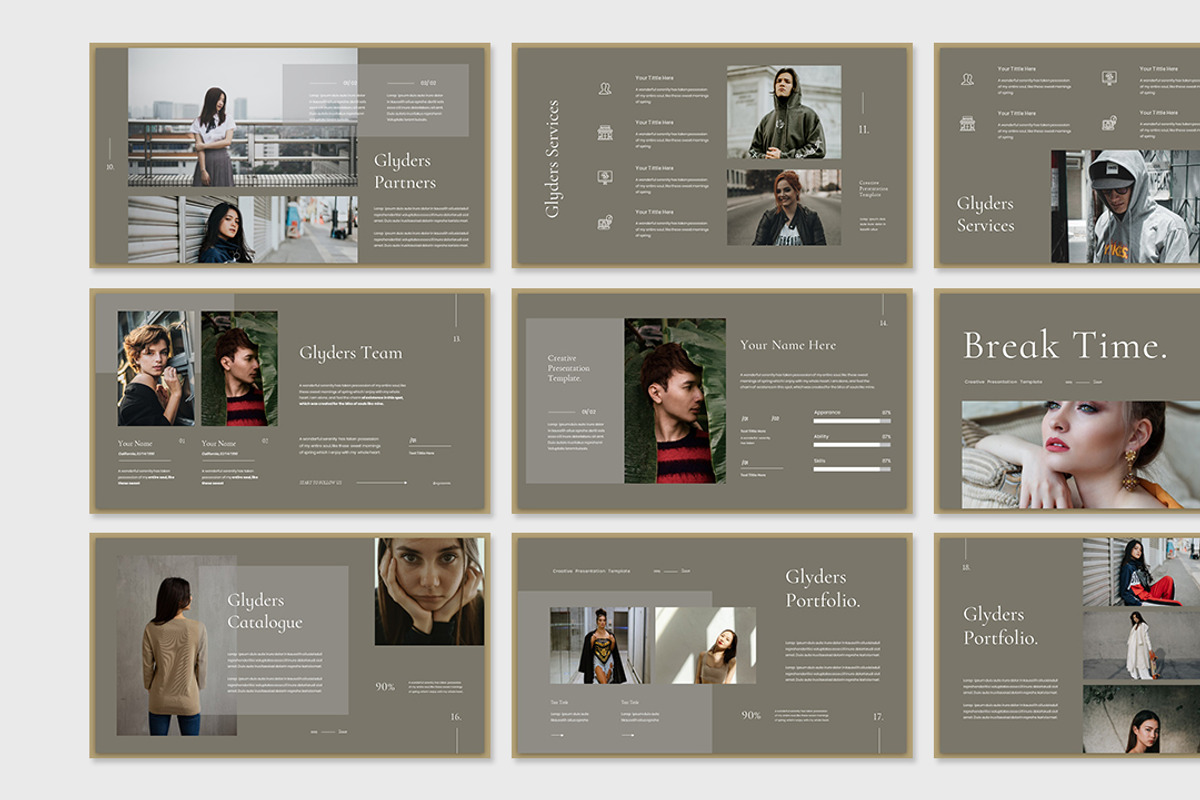Image resolution: width=1200 pixels, height=800 pixels.
Task: Select the large portrait on the Your Name Here slide
Action: point(676,401)
